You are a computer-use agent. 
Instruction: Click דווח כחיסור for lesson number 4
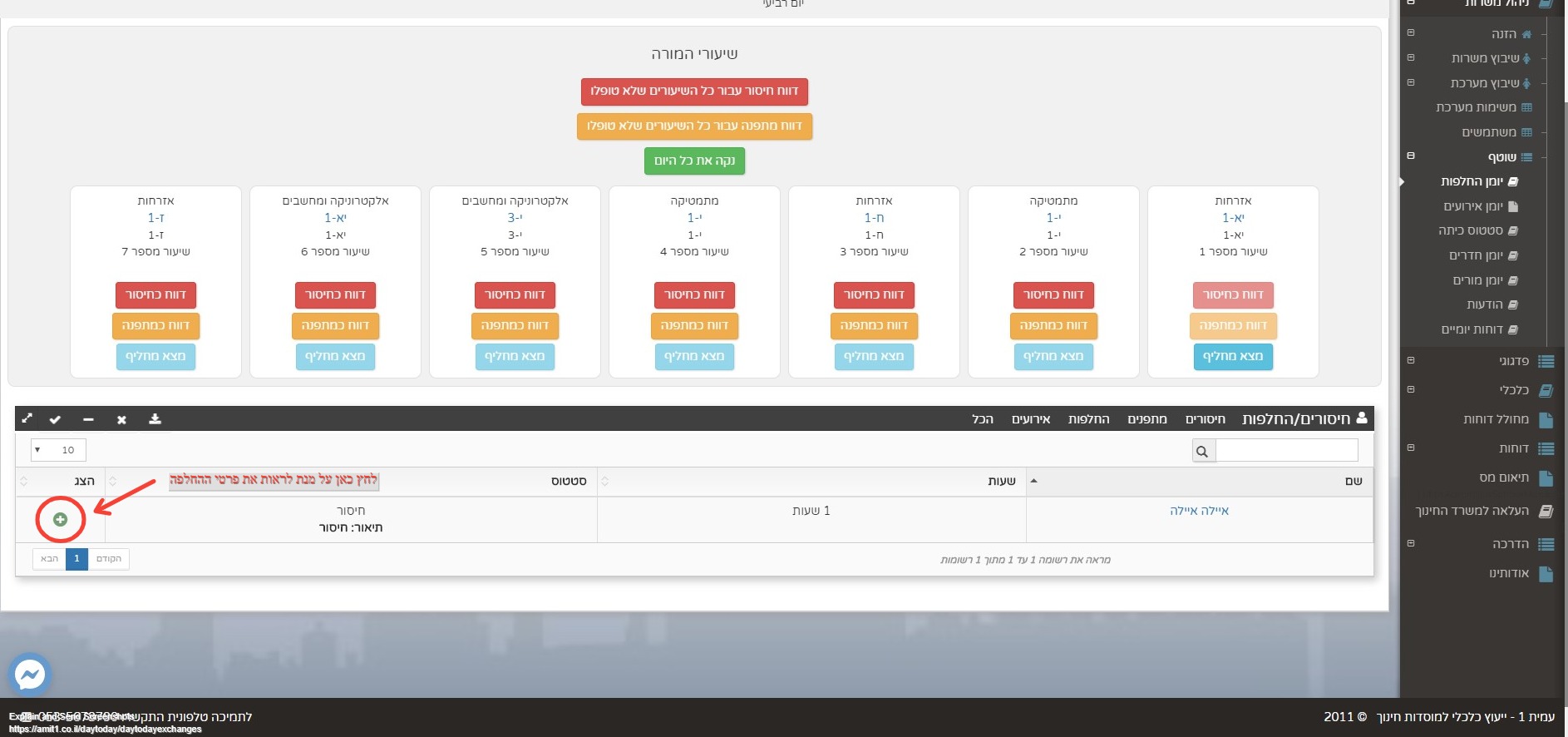coord(694,294)
